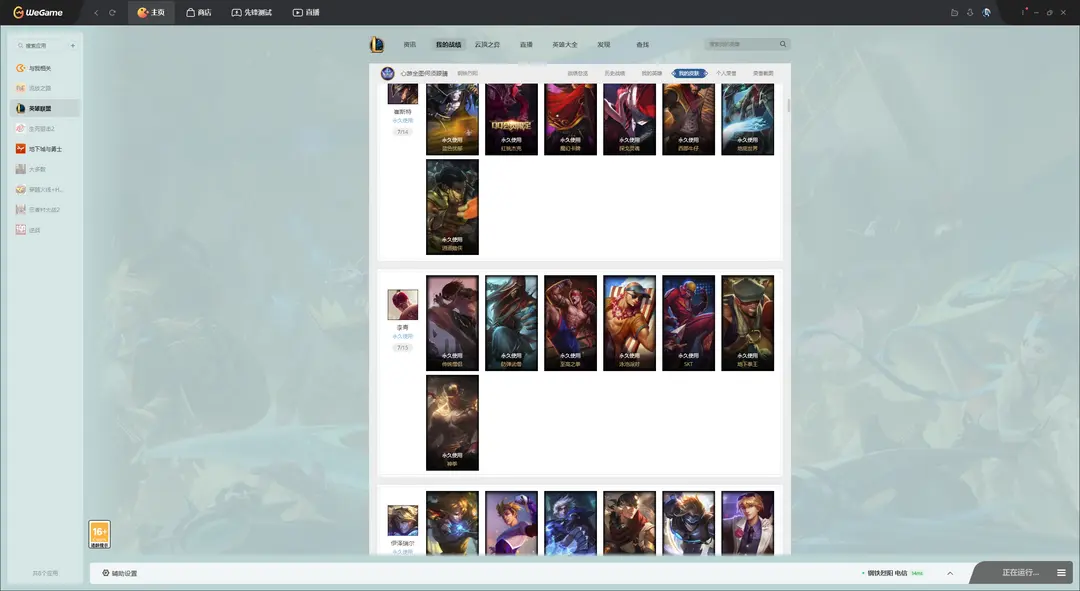Click the 7/14 skin count badge

click(403, 132)
